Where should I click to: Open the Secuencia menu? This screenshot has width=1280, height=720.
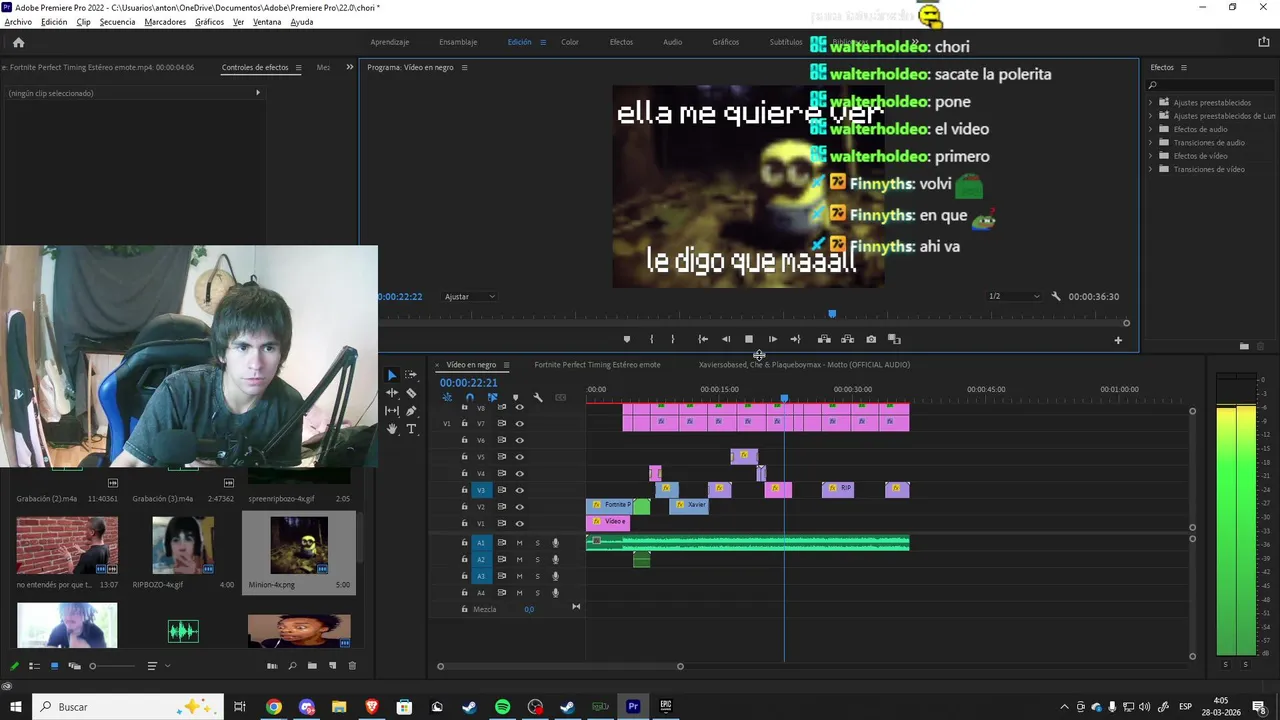coord(117,22)
